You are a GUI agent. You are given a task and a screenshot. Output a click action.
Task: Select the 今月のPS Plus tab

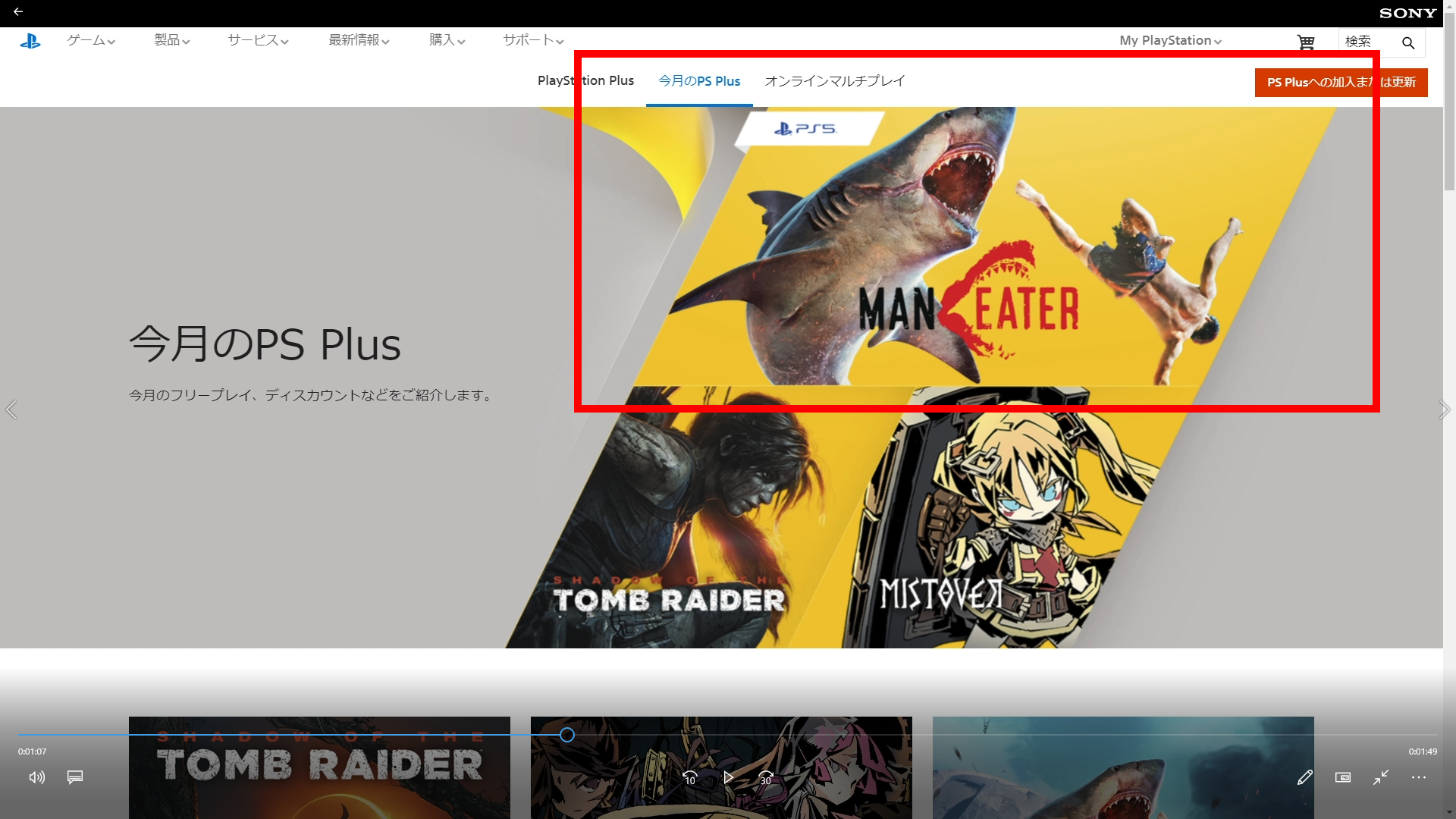[699, 81]
